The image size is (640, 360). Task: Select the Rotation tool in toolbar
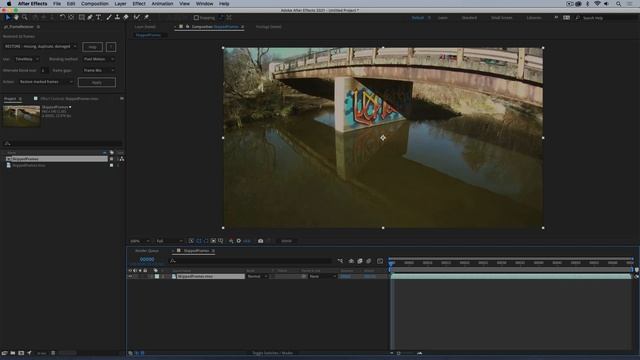[62, 18]
